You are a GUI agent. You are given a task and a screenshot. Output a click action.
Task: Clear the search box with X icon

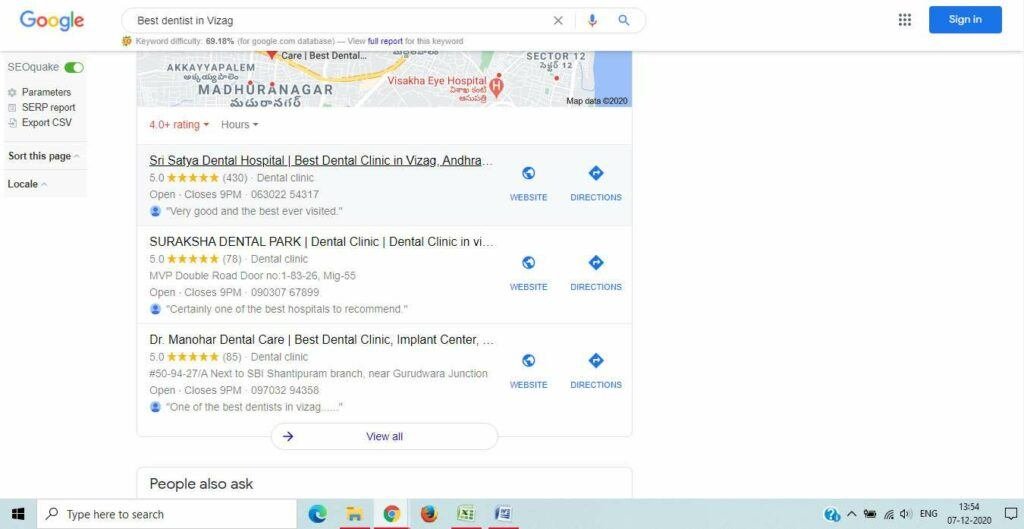pyautogui.click(x=558, y=20)
